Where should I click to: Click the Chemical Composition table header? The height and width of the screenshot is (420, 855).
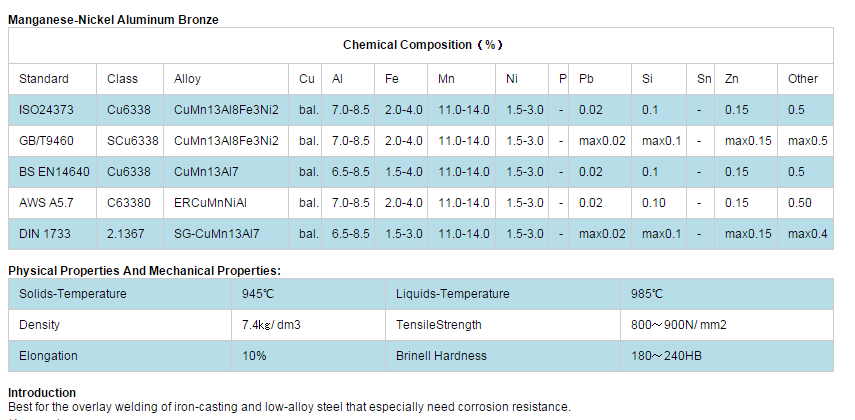coord(422,45)
